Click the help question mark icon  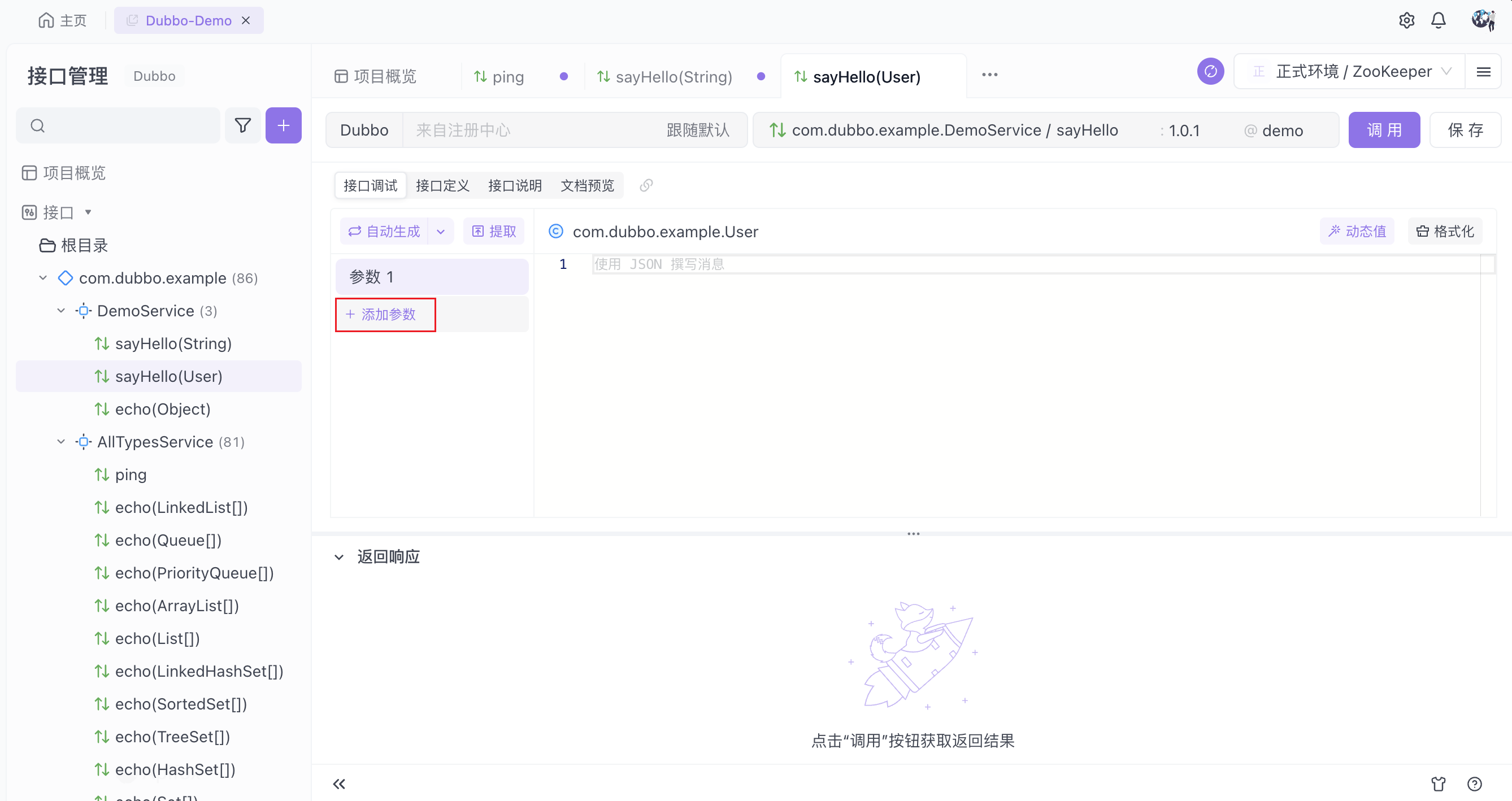tap(1475, 784)
